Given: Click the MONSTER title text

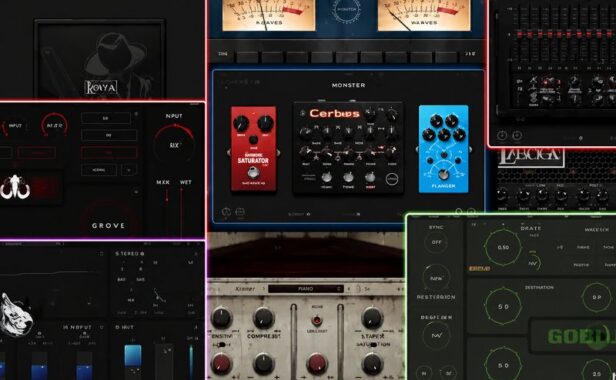Looking at the screenshot, I should [348, 85].
